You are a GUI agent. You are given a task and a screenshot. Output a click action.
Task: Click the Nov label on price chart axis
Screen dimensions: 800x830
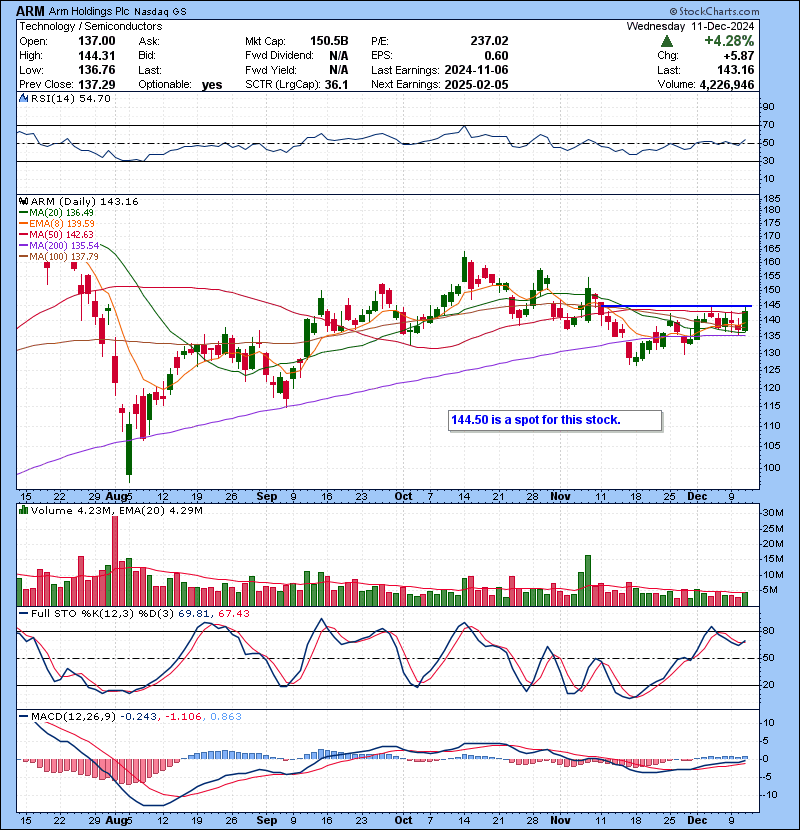(x=560, y=497)
